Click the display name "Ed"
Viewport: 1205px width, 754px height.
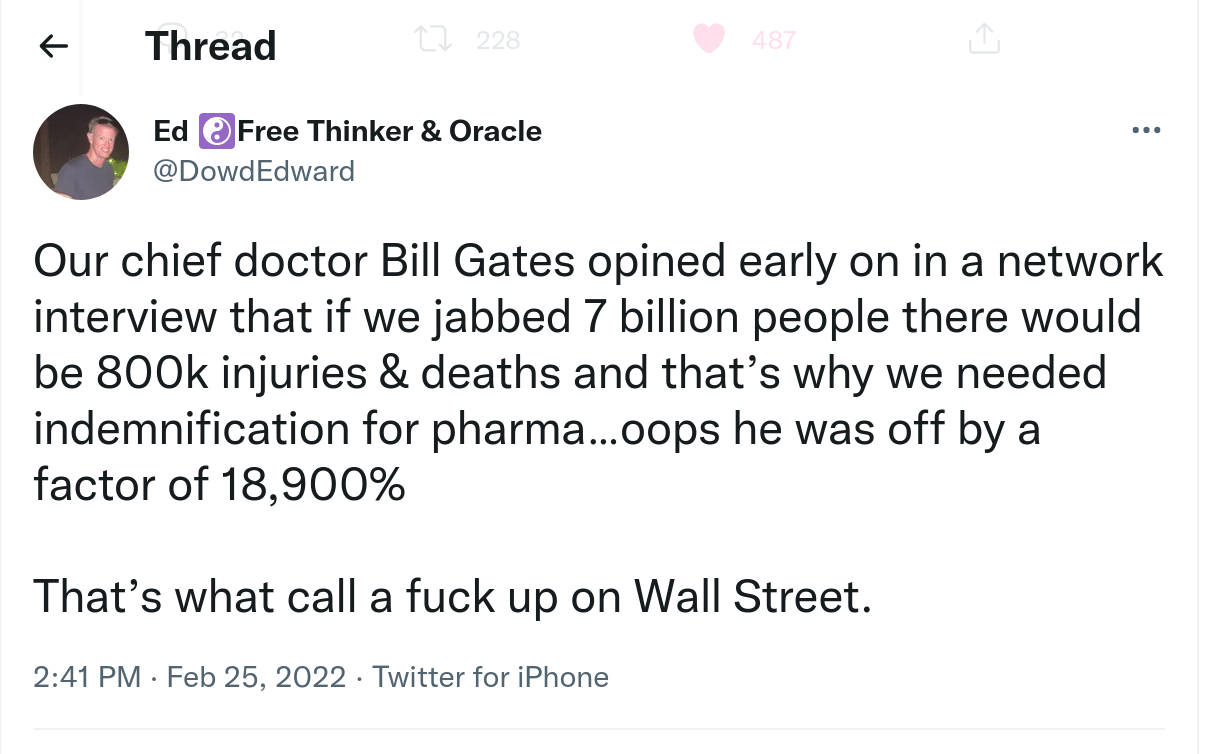coord(170,131)
